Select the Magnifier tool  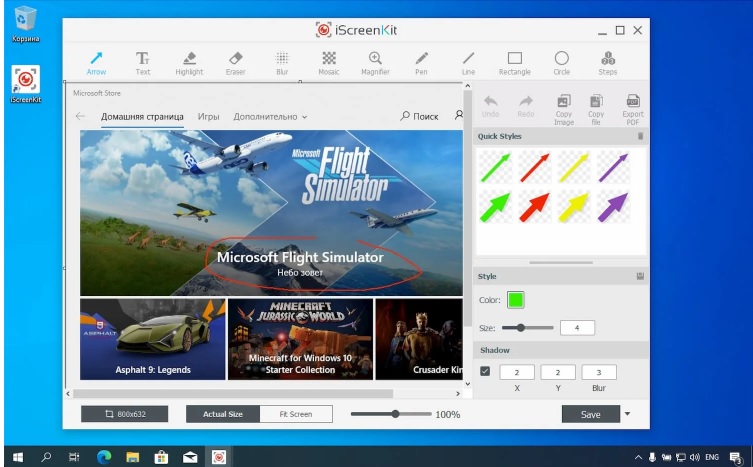375,62
